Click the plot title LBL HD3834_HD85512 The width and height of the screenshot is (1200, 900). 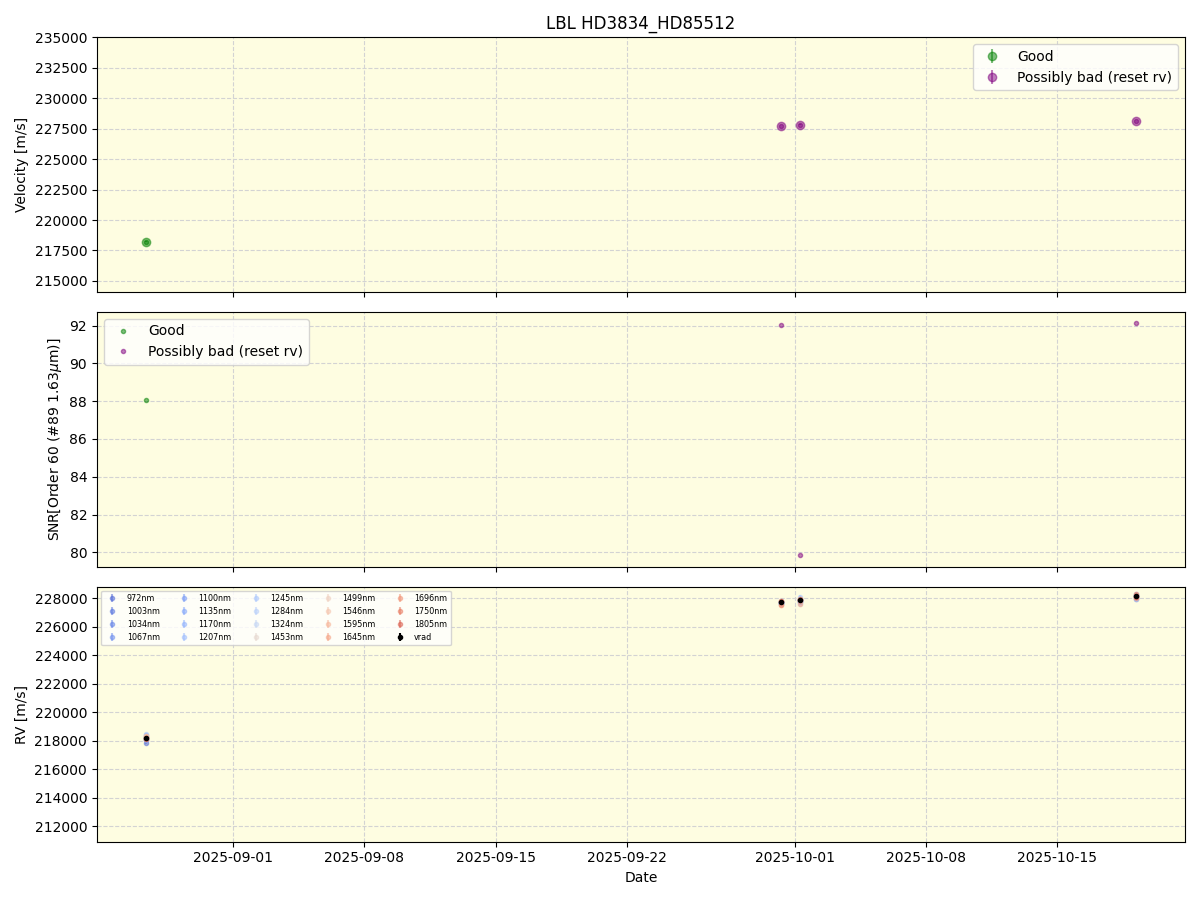640,23
